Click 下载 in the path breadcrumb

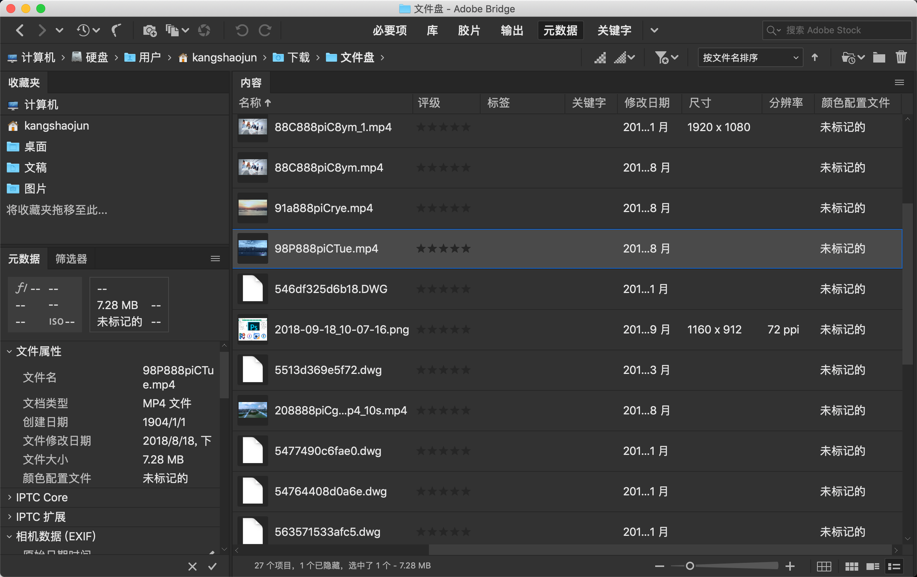coord(298,58)
